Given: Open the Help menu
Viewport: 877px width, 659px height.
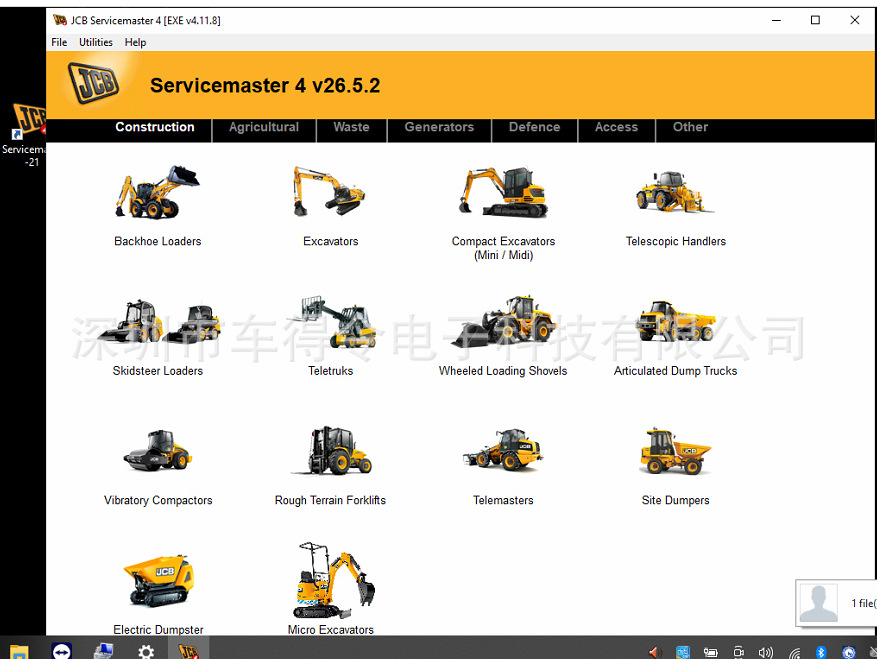Looking at the screenshot, I should click(135, 42).
